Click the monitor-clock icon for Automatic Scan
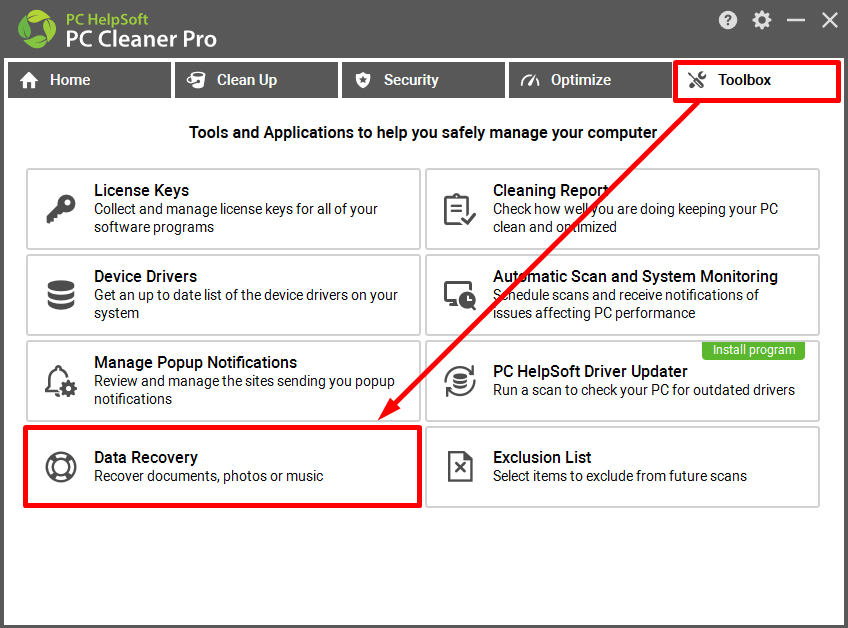The width and height of the screenshot is (848, 628). click(x=459, y=295)
